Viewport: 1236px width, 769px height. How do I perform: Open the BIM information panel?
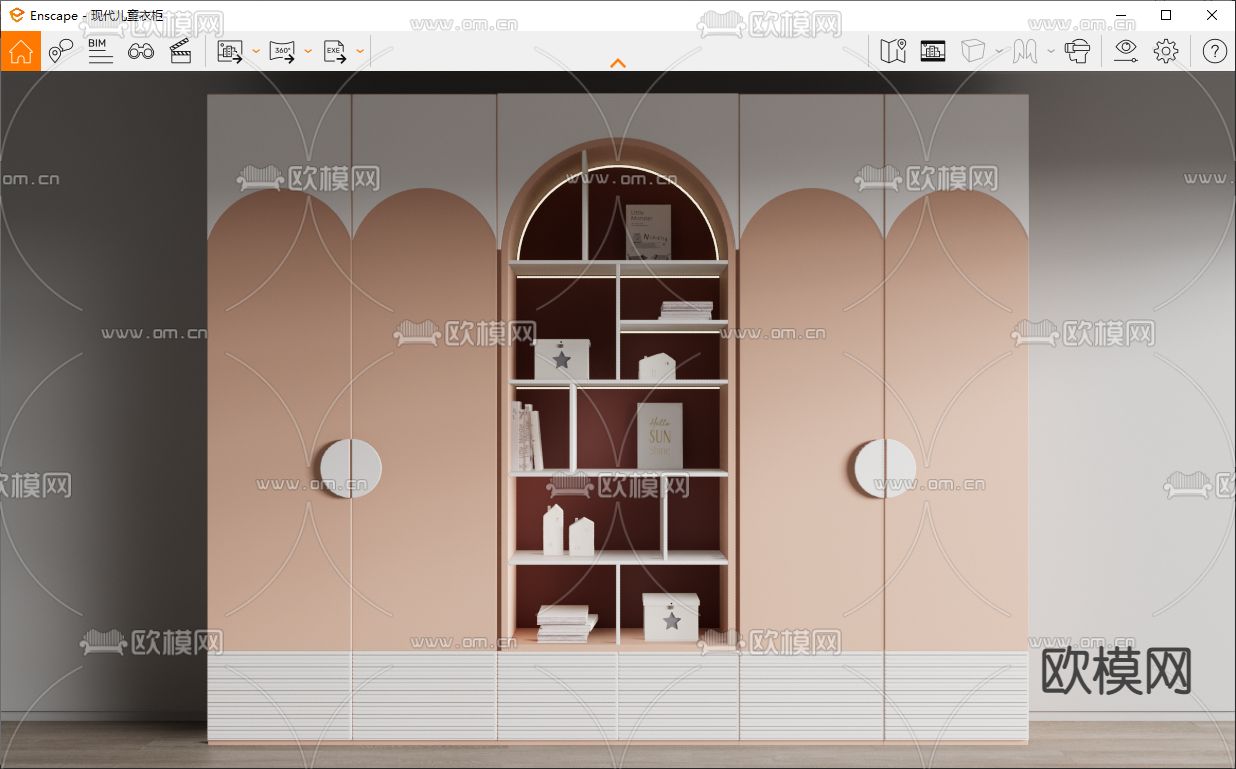point(100,51)
